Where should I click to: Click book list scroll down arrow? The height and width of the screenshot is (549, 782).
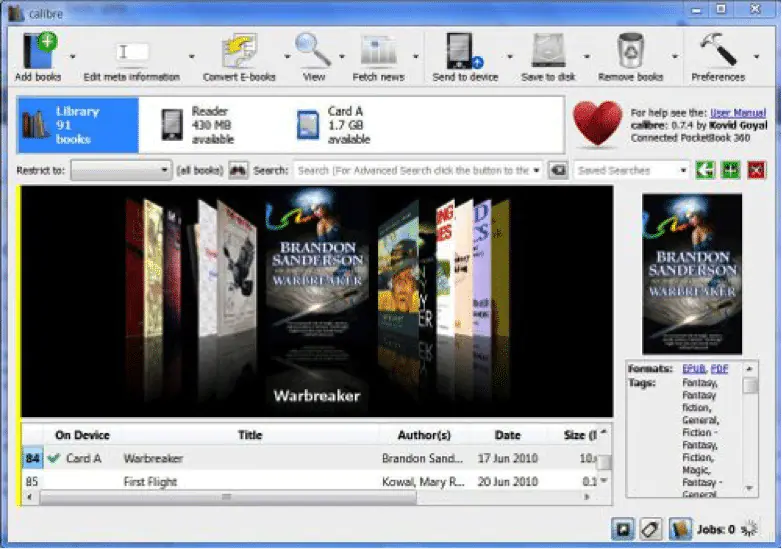tap(604, 481)
